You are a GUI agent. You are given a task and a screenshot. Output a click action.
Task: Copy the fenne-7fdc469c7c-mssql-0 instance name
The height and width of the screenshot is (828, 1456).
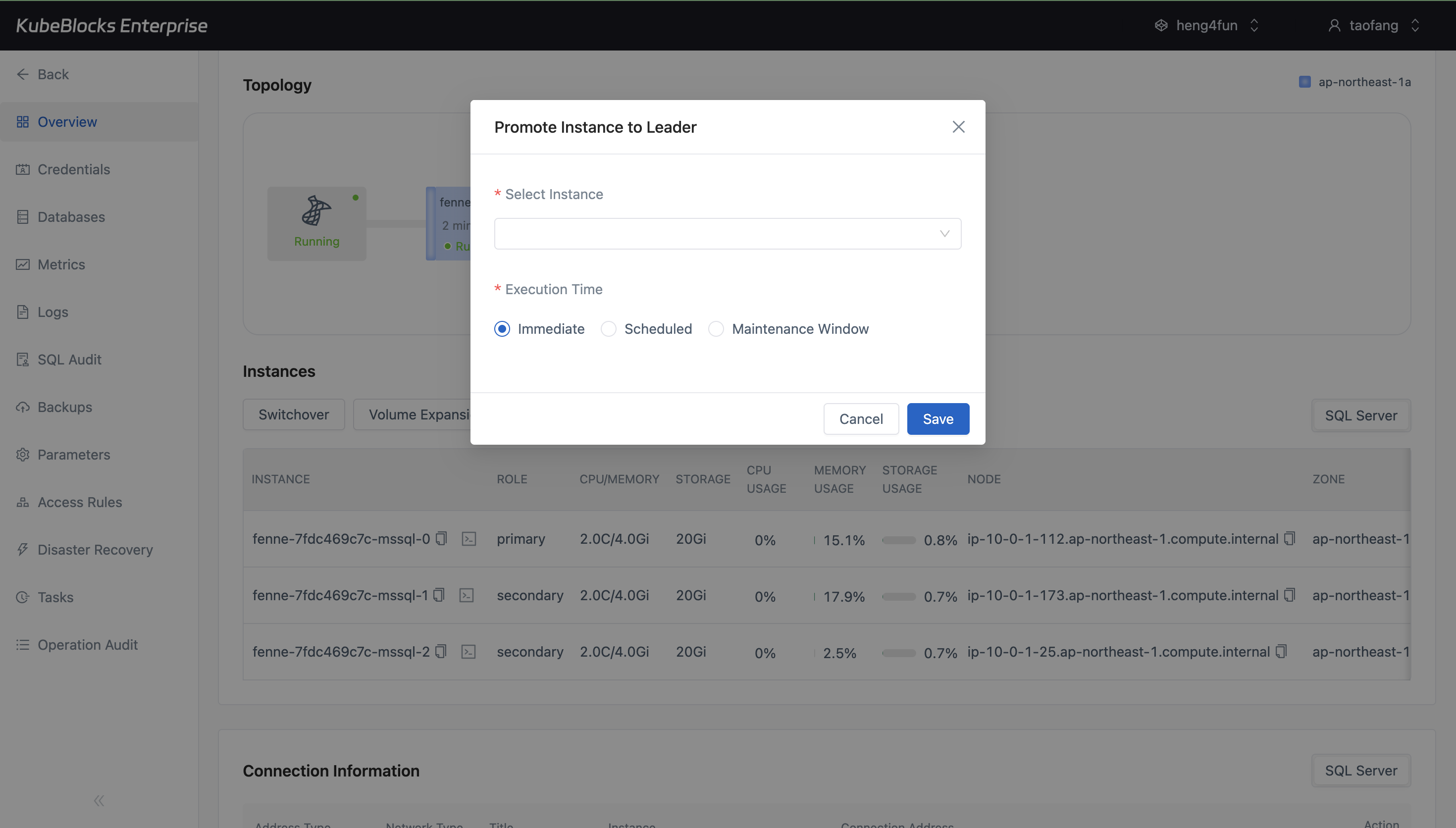(441, 538)
